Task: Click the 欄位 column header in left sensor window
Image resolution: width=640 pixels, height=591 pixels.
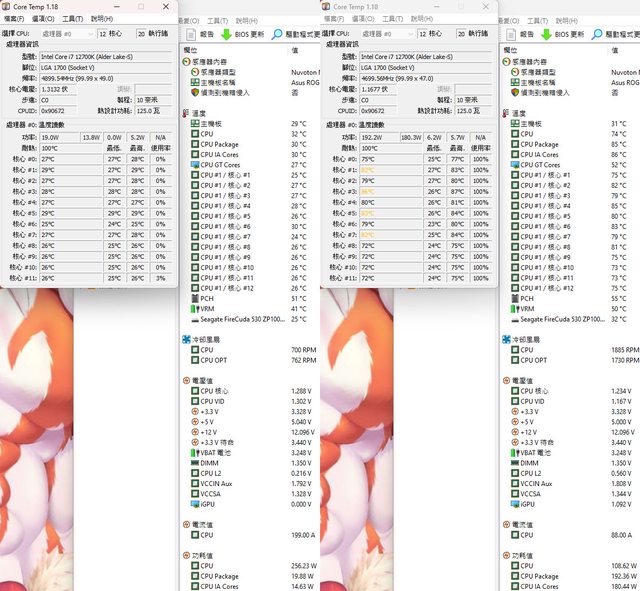Action: coord(191,49)
